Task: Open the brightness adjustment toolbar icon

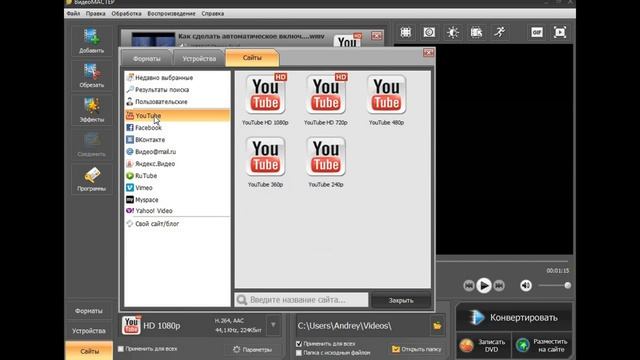Action: (x=453, y=32)
